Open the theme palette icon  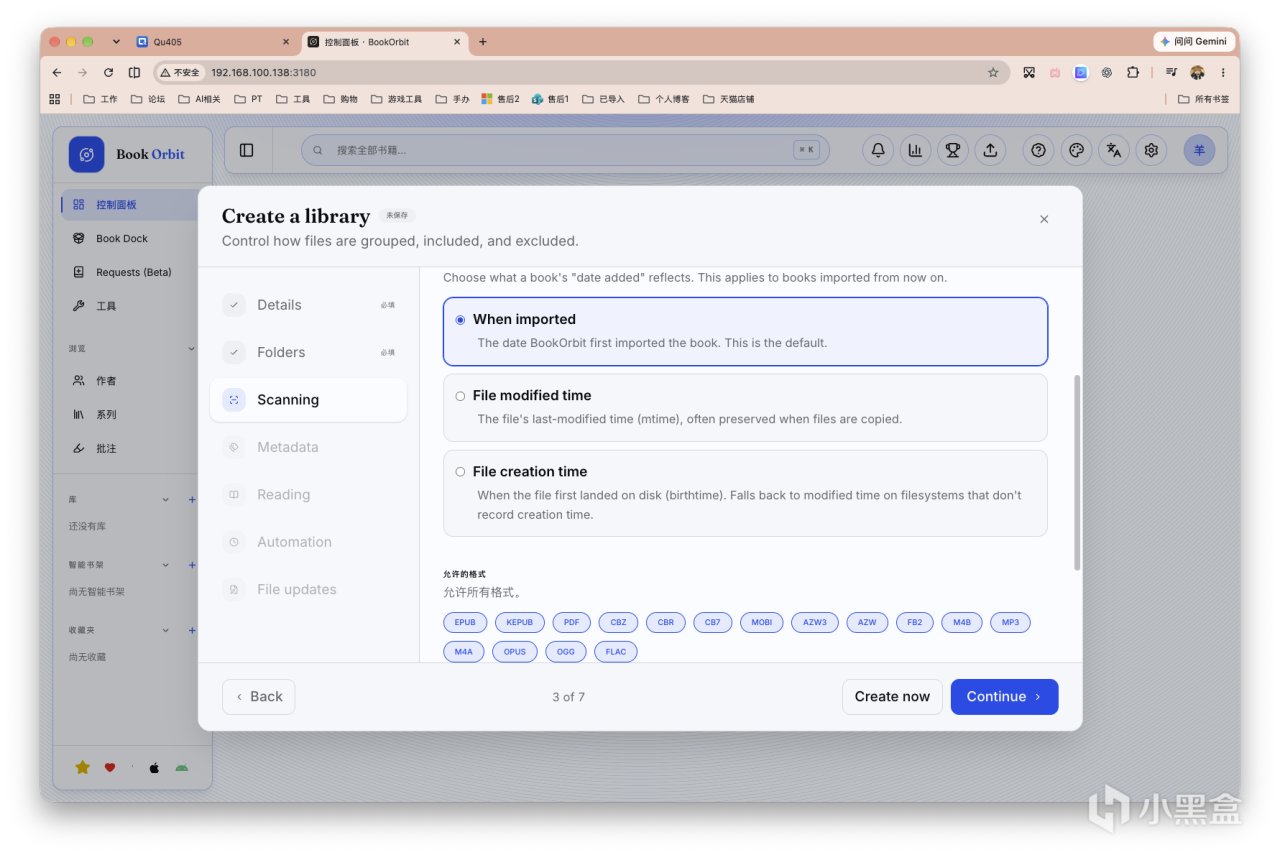click(x=1076, y=150)
